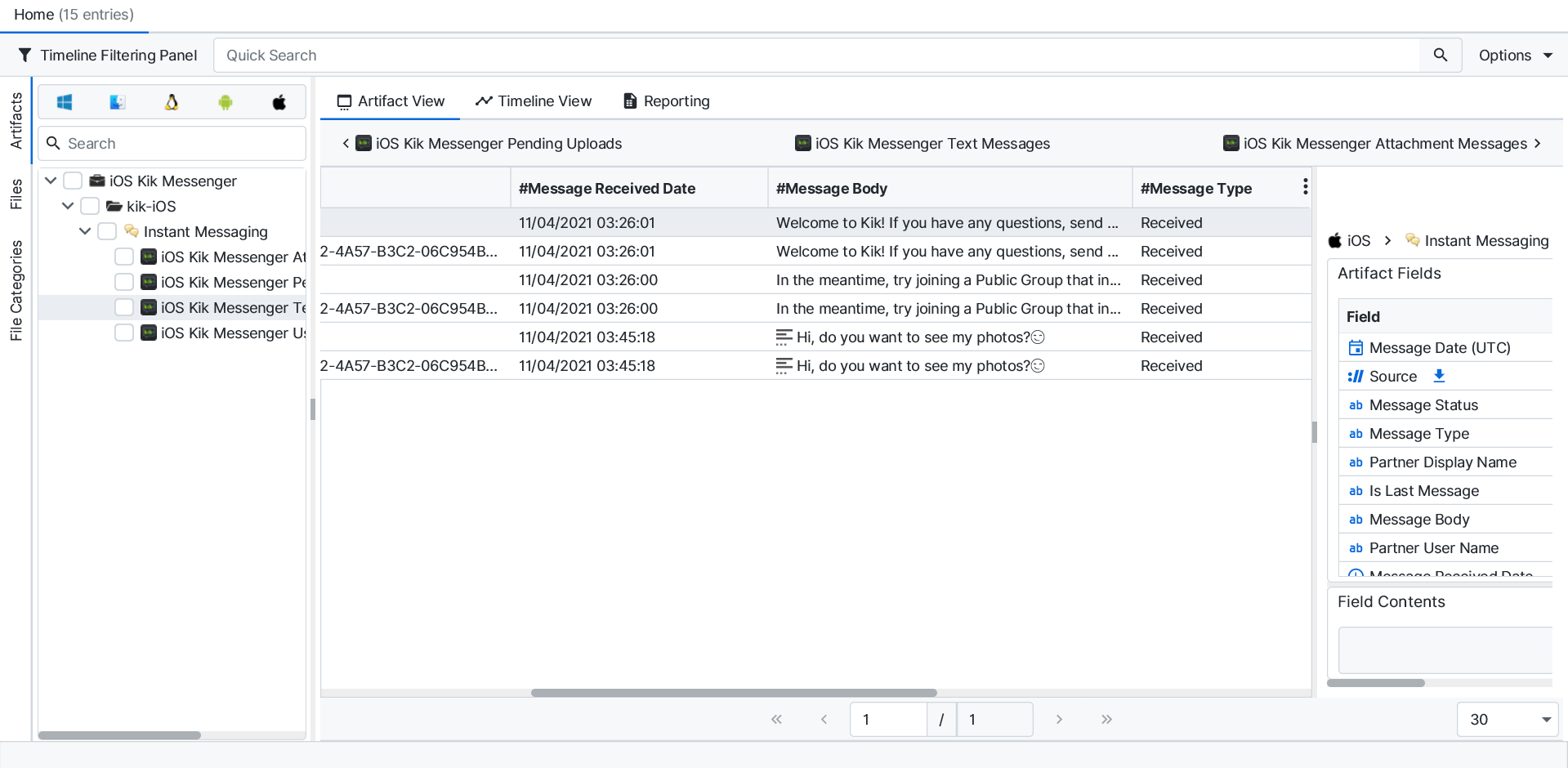Open the column options three-dot menu
Image resolution: width=1568 pixels, height=768 pixels.
pyautogui.click(x=1305, y=187)
